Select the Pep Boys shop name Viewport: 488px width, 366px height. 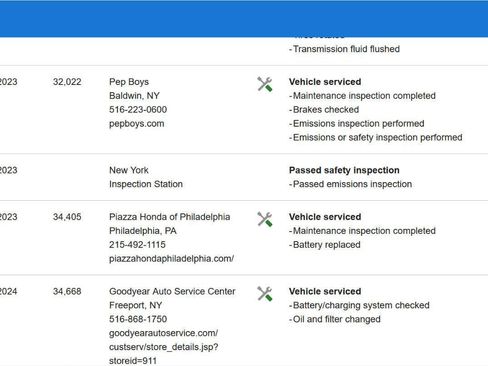point(129,82)
